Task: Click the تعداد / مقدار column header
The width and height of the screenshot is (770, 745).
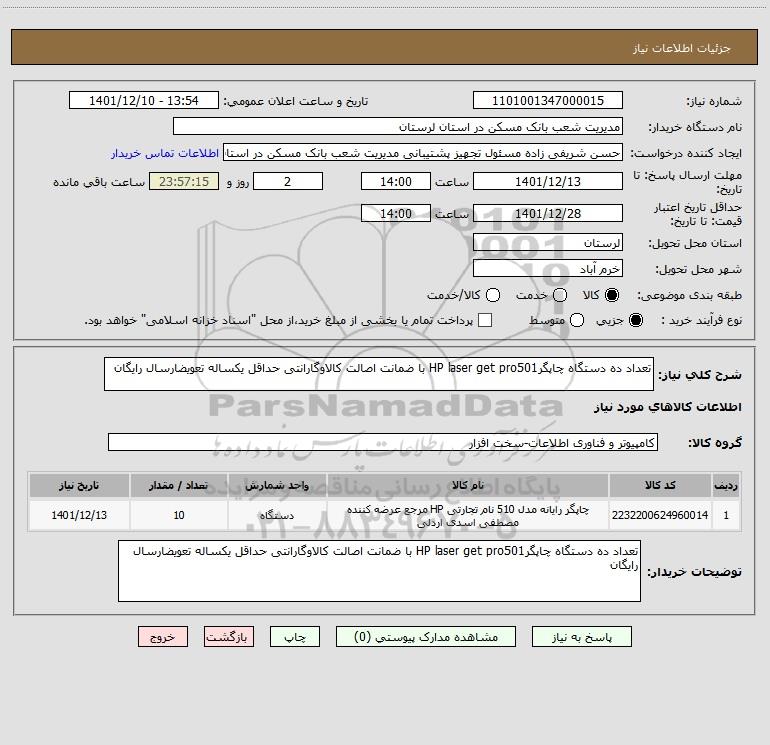Action: 179,486
